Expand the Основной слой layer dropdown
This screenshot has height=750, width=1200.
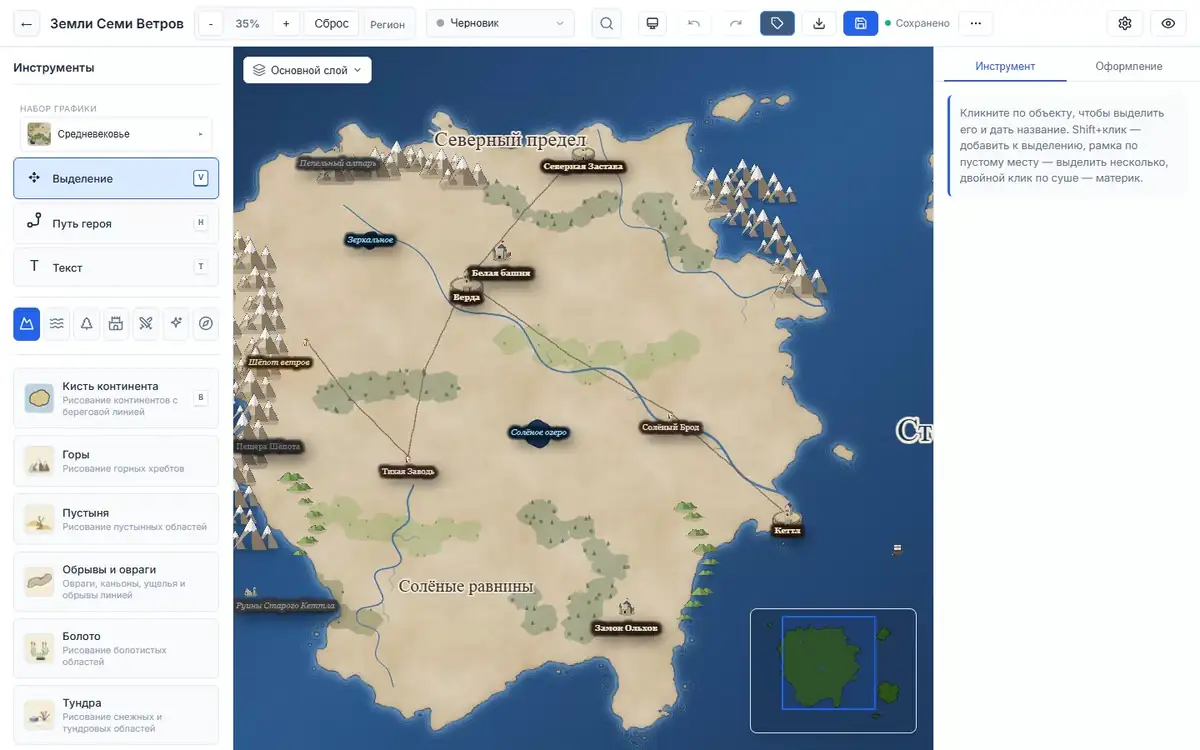[307, 70]
